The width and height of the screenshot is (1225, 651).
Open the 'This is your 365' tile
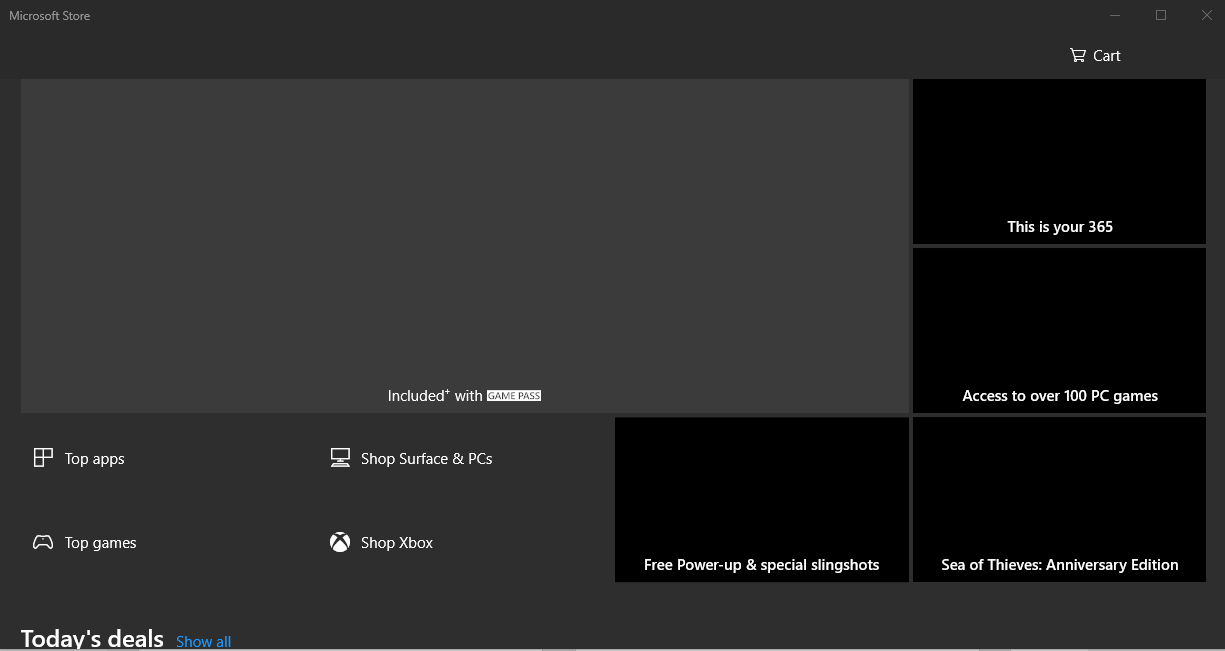pos(1059,161)
